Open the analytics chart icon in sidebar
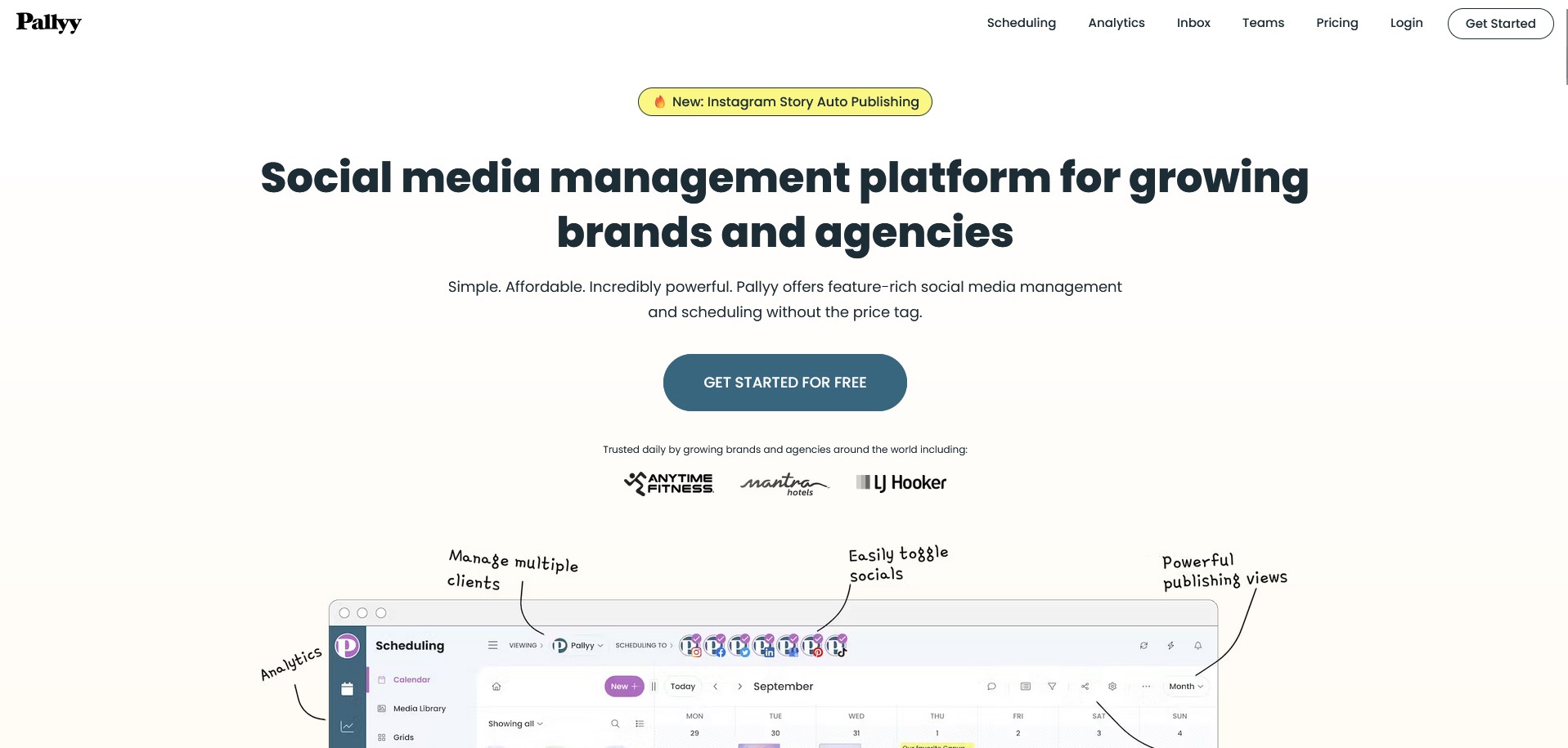 pos(347,726)
